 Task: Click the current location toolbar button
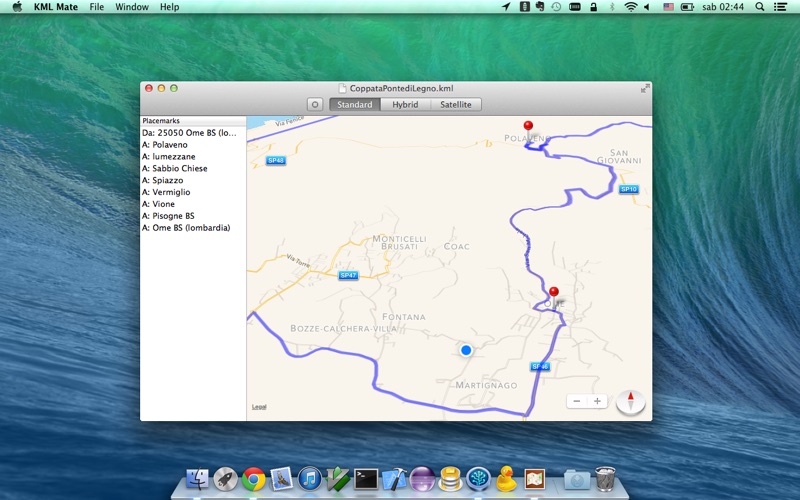point(315,105)
